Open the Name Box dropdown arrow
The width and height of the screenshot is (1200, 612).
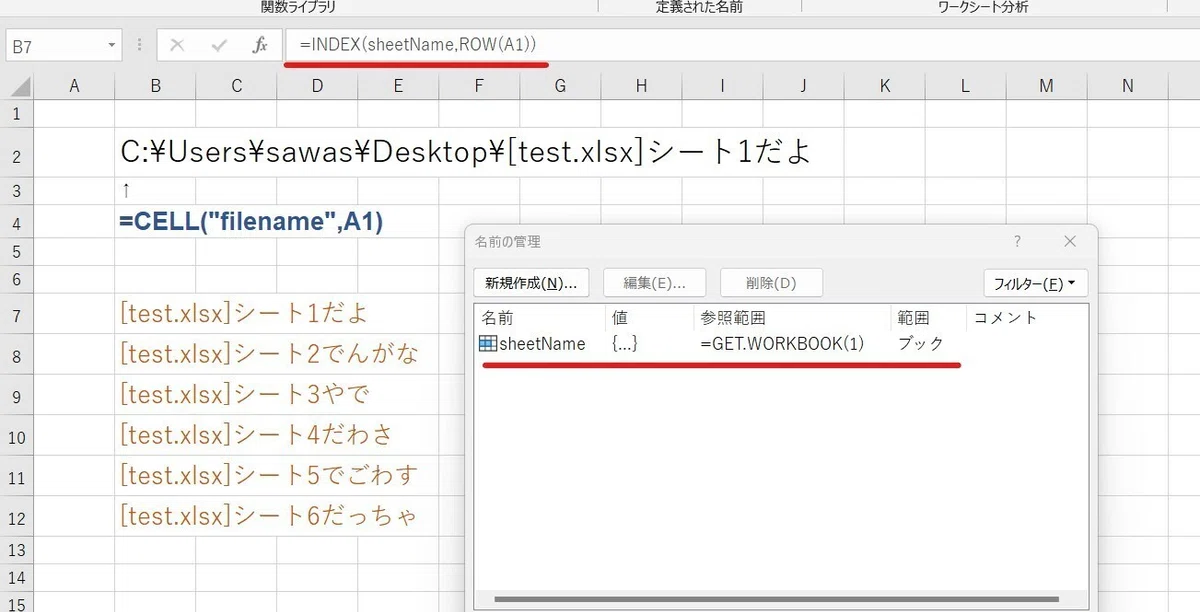(112, 46)
